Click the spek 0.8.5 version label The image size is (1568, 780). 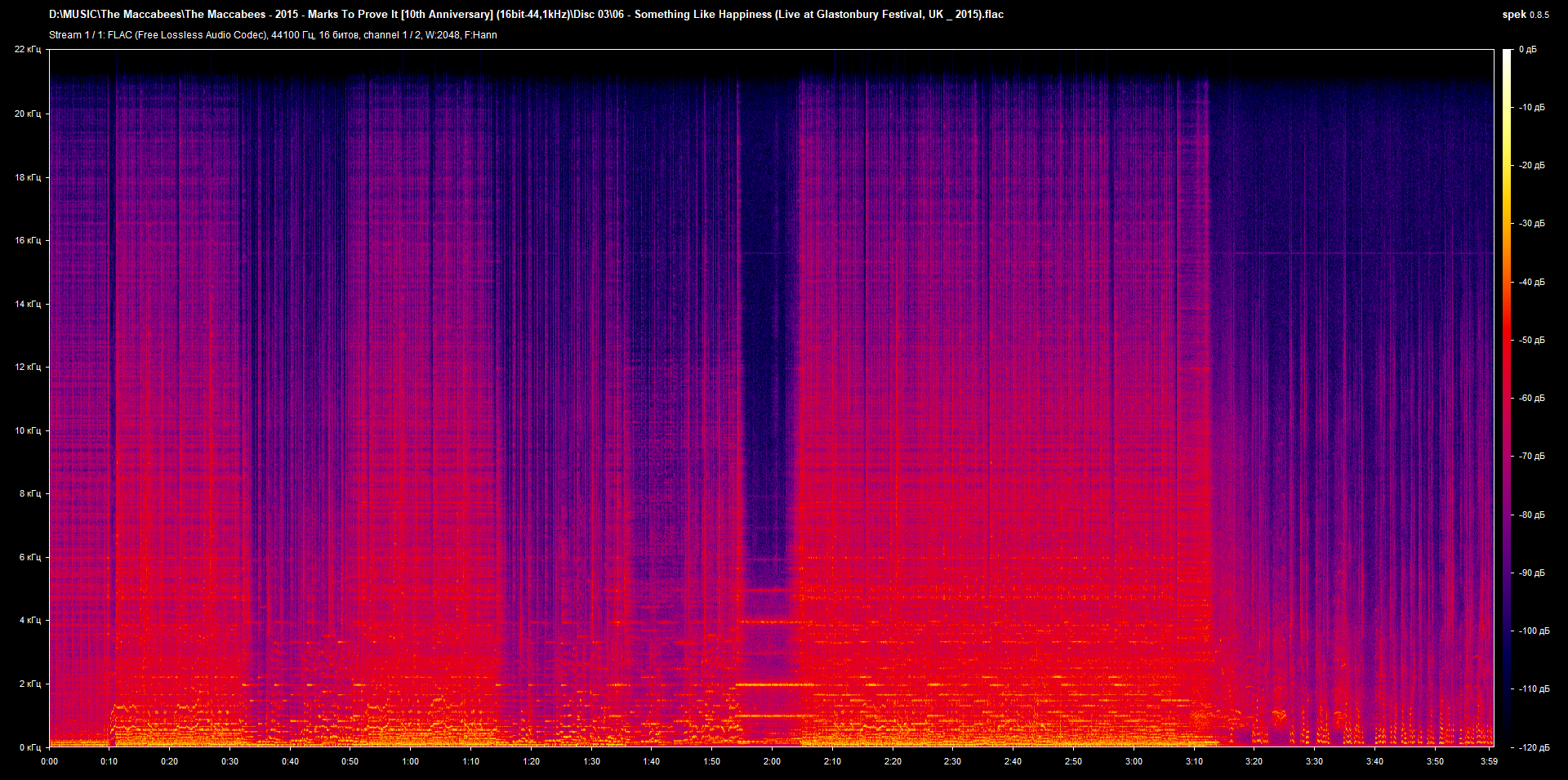tap(1525, 15)
